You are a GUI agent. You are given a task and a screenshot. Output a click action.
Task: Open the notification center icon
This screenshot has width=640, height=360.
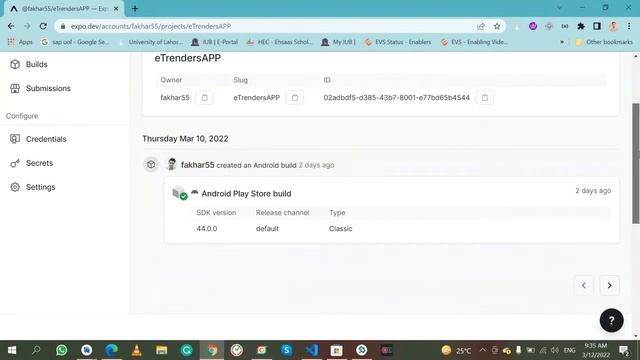[624, 350]
